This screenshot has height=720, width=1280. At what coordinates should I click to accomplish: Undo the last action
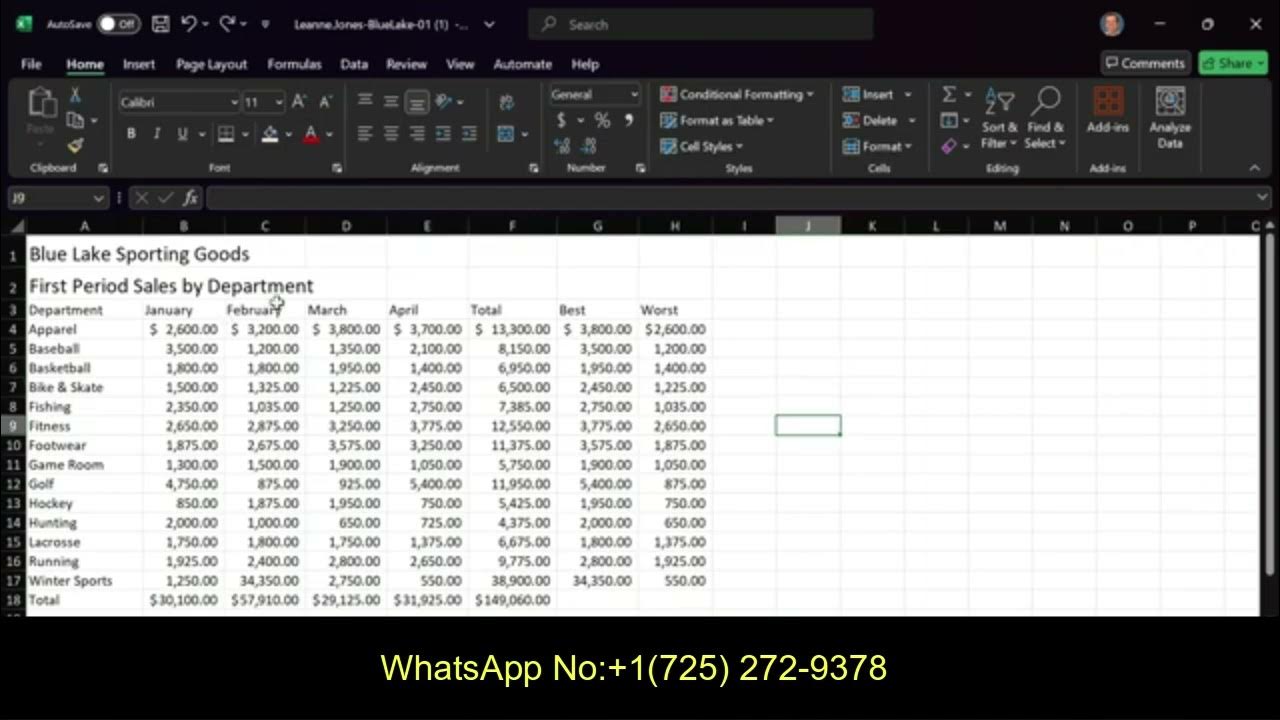(x=189, y=24)
